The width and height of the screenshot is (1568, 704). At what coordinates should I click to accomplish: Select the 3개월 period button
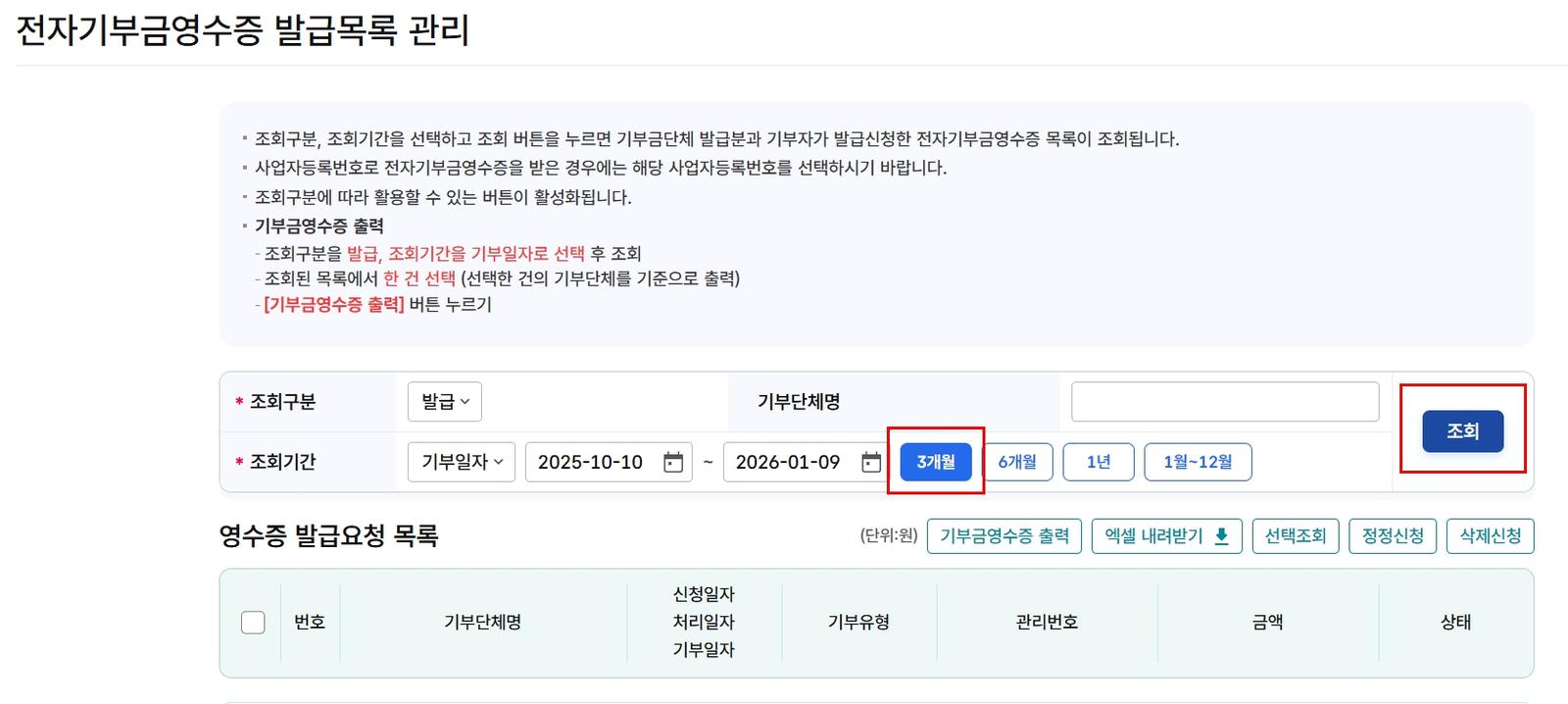[936, 462]
